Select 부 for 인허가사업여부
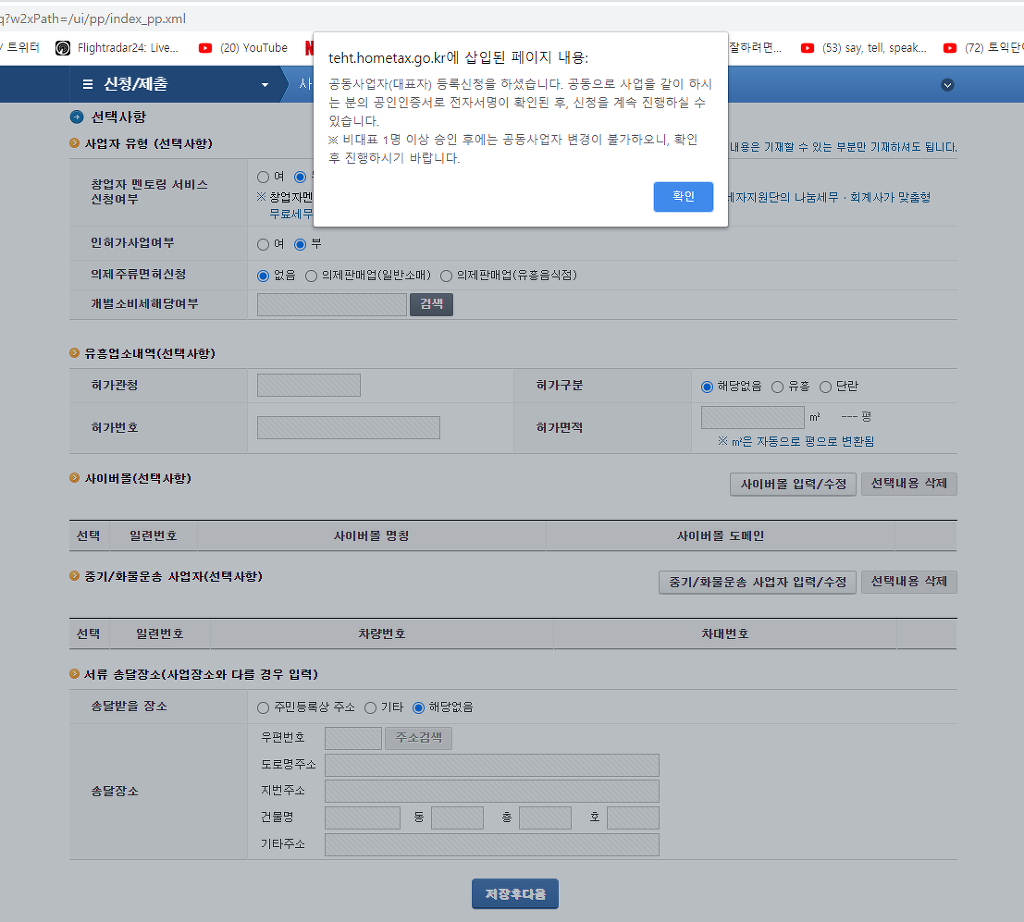The height and width of the screenshot is (922, 1024). (x=300, y=244)
